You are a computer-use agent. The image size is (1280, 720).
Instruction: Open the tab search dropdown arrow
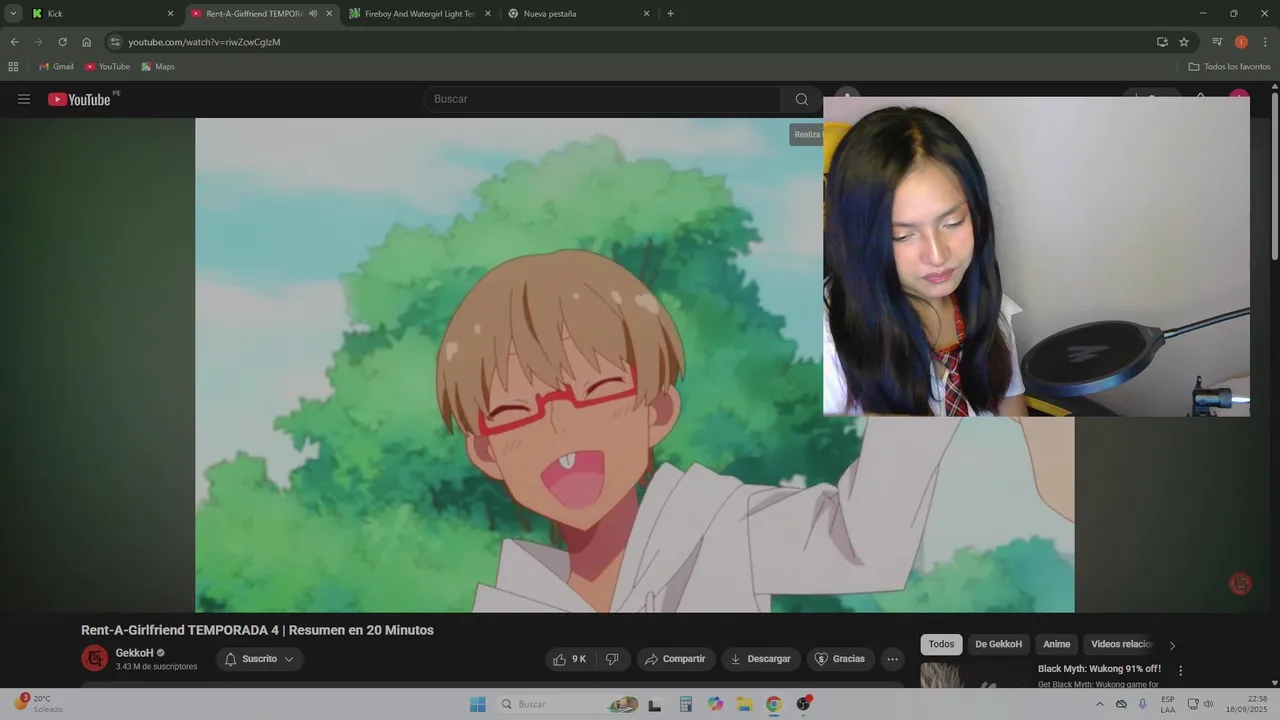click(x=13, y=14)
